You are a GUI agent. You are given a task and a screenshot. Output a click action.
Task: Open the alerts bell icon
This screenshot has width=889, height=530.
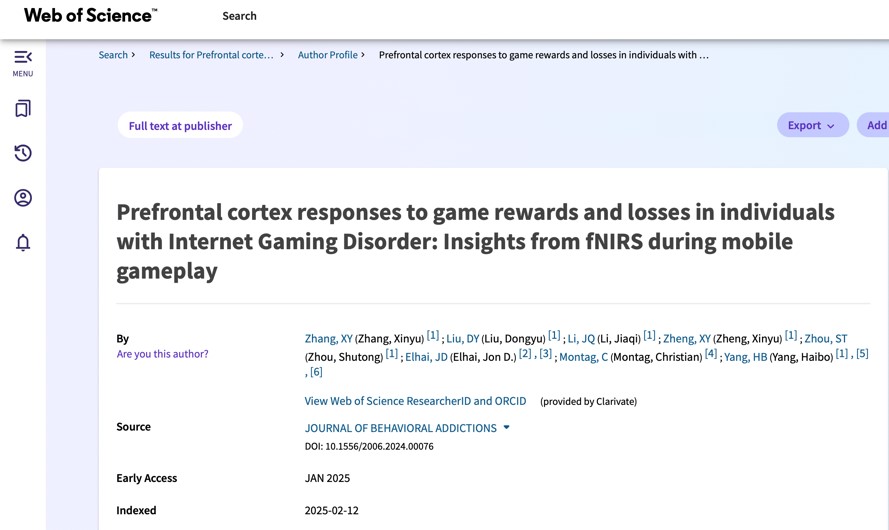(23, 243)
